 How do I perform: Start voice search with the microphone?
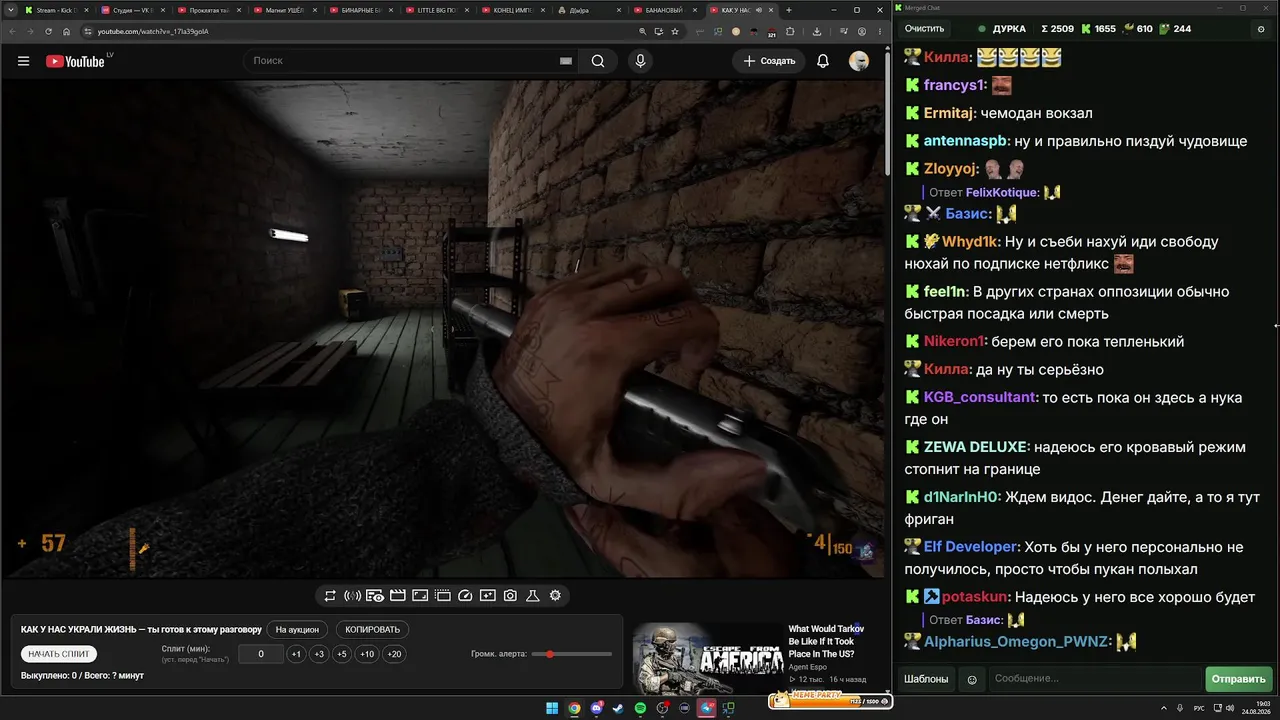(640, 61)
